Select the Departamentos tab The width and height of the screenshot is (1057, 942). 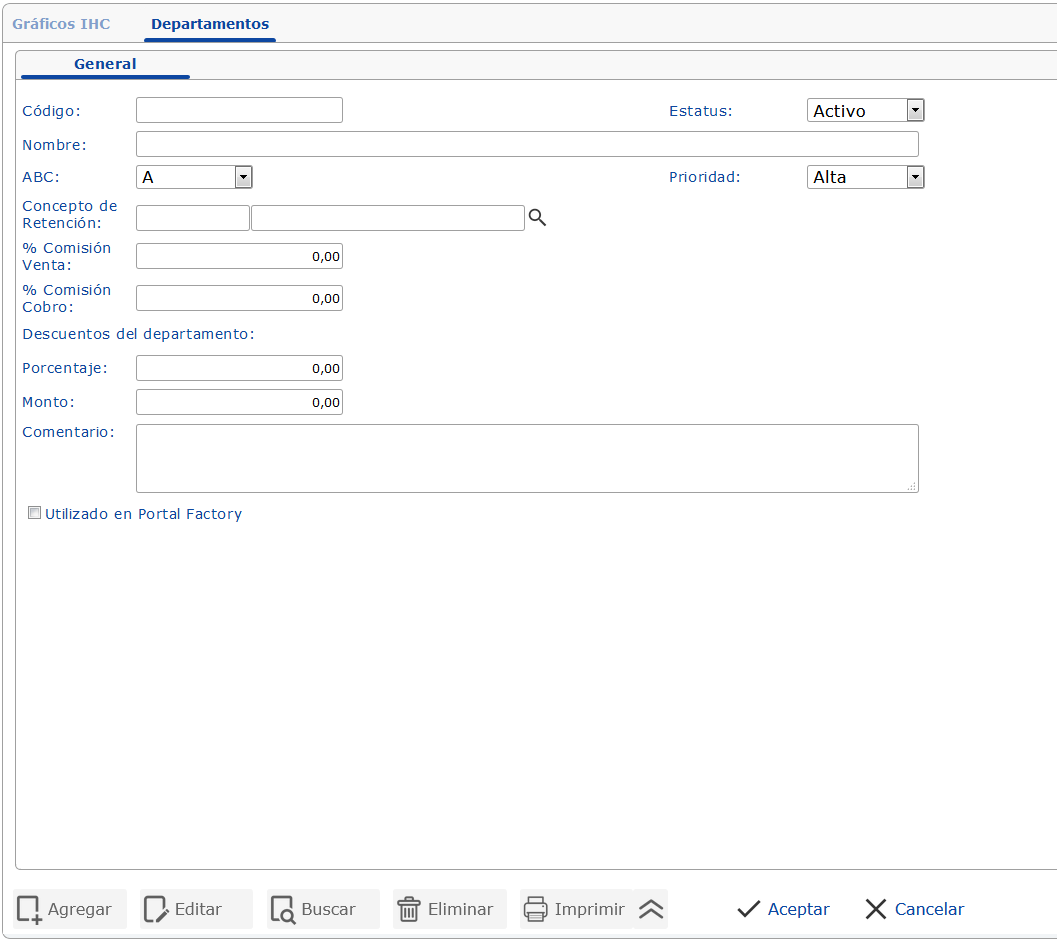[210, 23]
